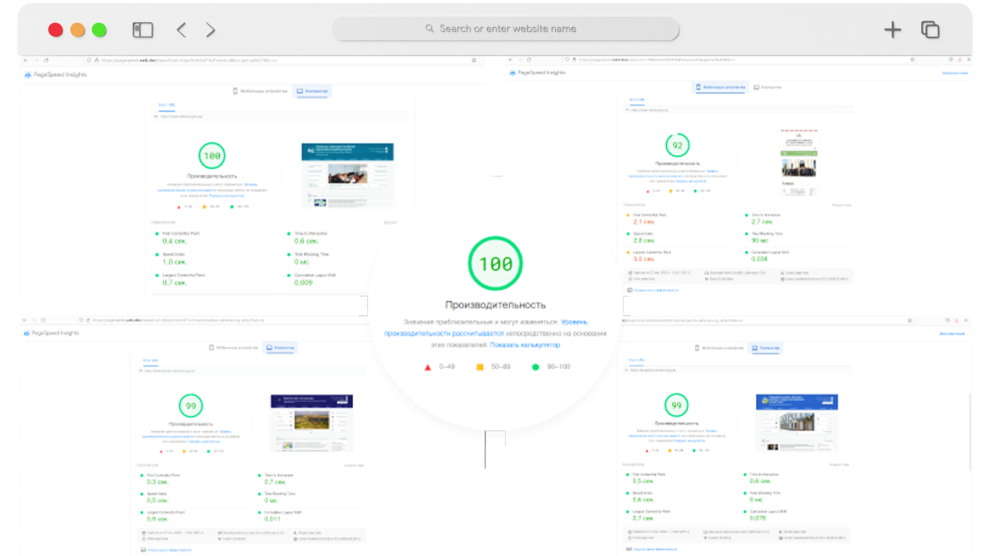Open a new tab with plus icon

(893, 30)
